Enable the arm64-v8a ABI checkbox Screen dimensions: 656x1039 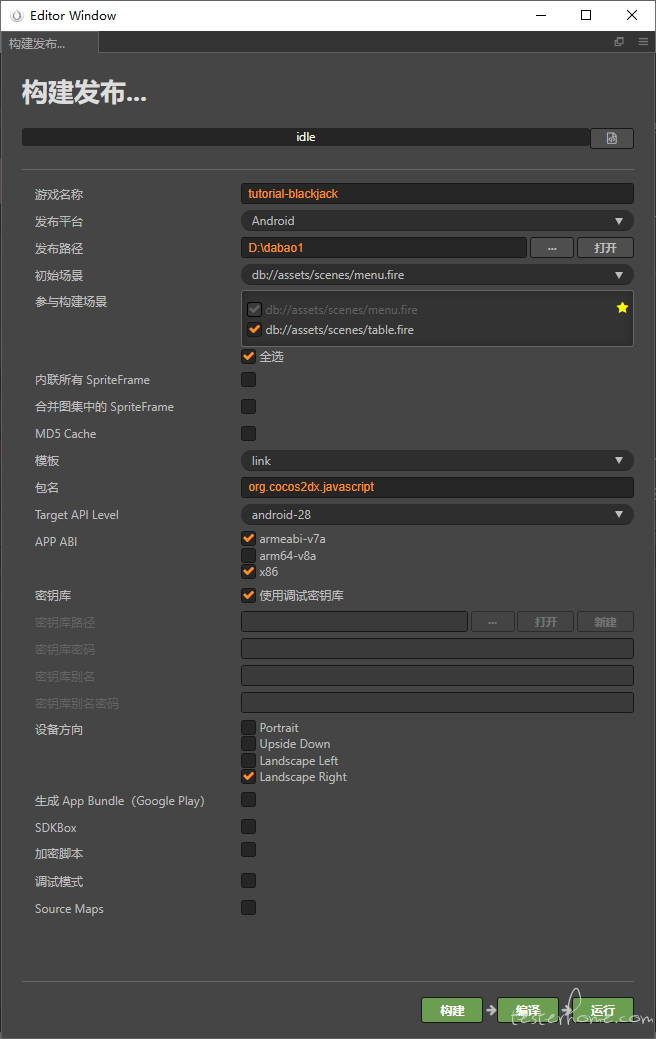(x=248, y=555)
